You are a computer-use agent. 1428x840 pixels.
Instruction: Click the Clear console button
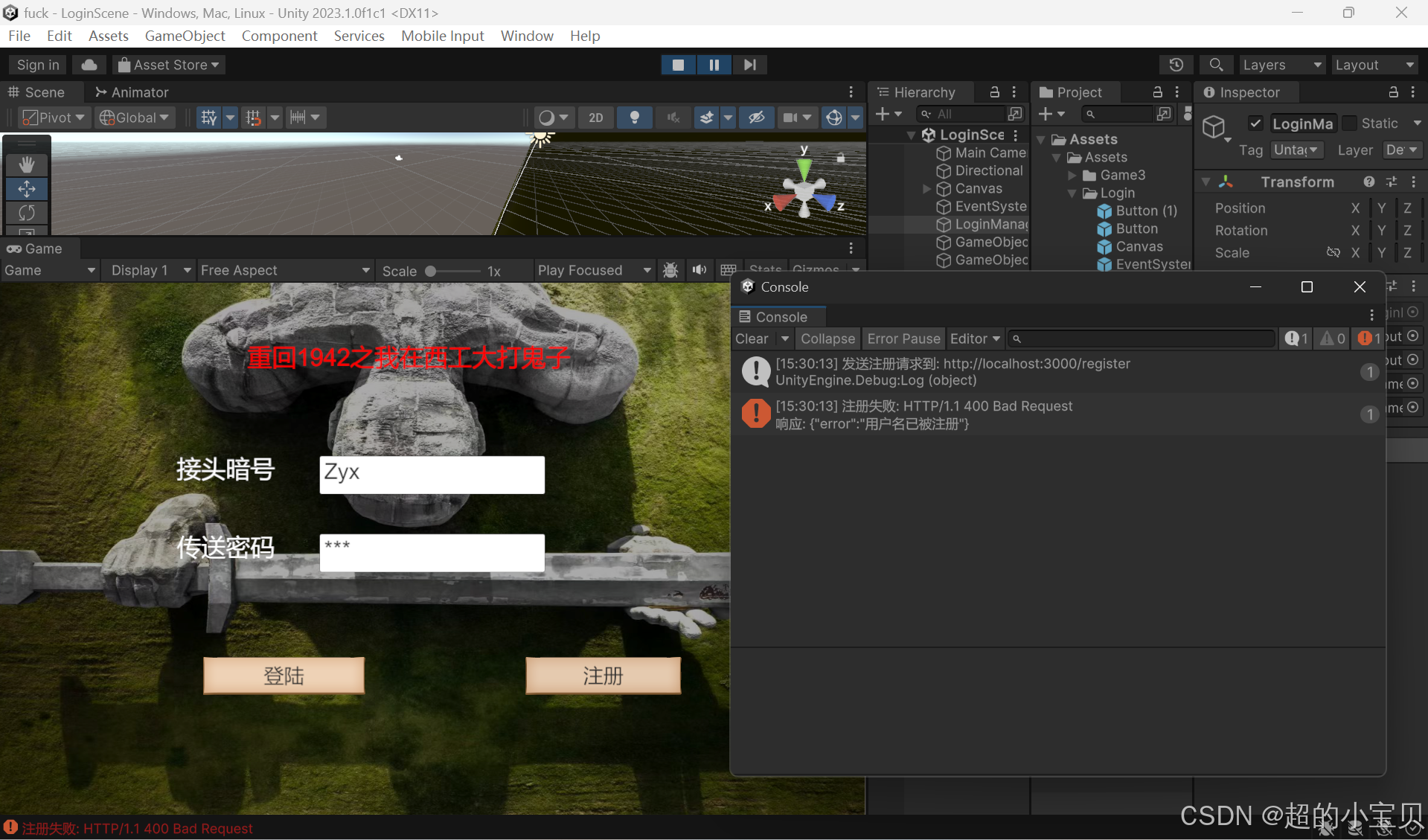coord(752,339)
